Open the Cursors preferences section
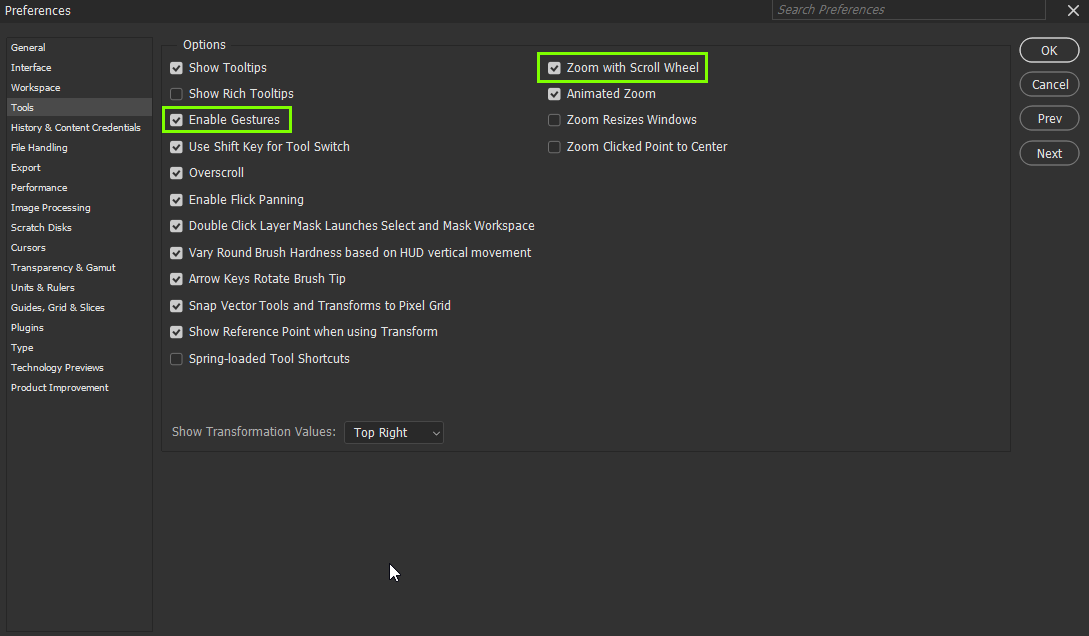This screenshot has height=636, width=1089. click(x=28, y=247)
